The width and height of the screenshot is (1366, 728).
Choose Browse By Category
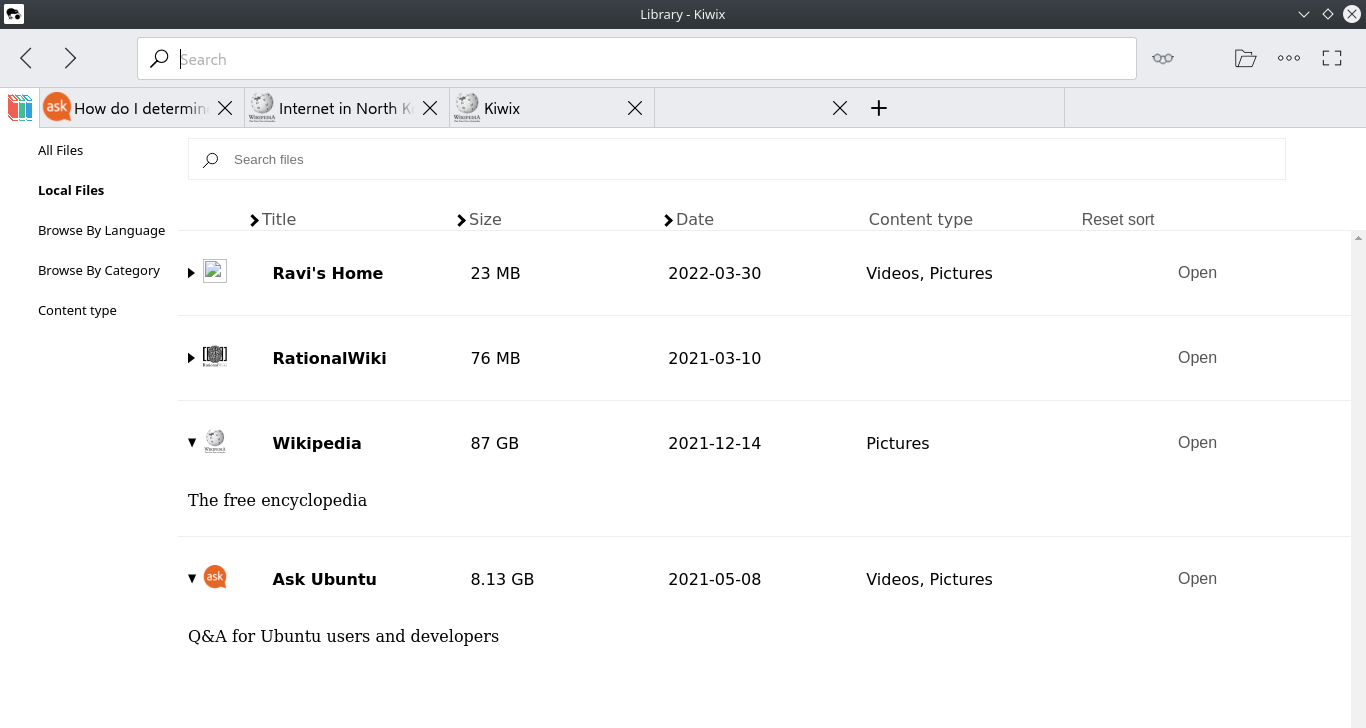pyautogui.click(x=99, y=270)
